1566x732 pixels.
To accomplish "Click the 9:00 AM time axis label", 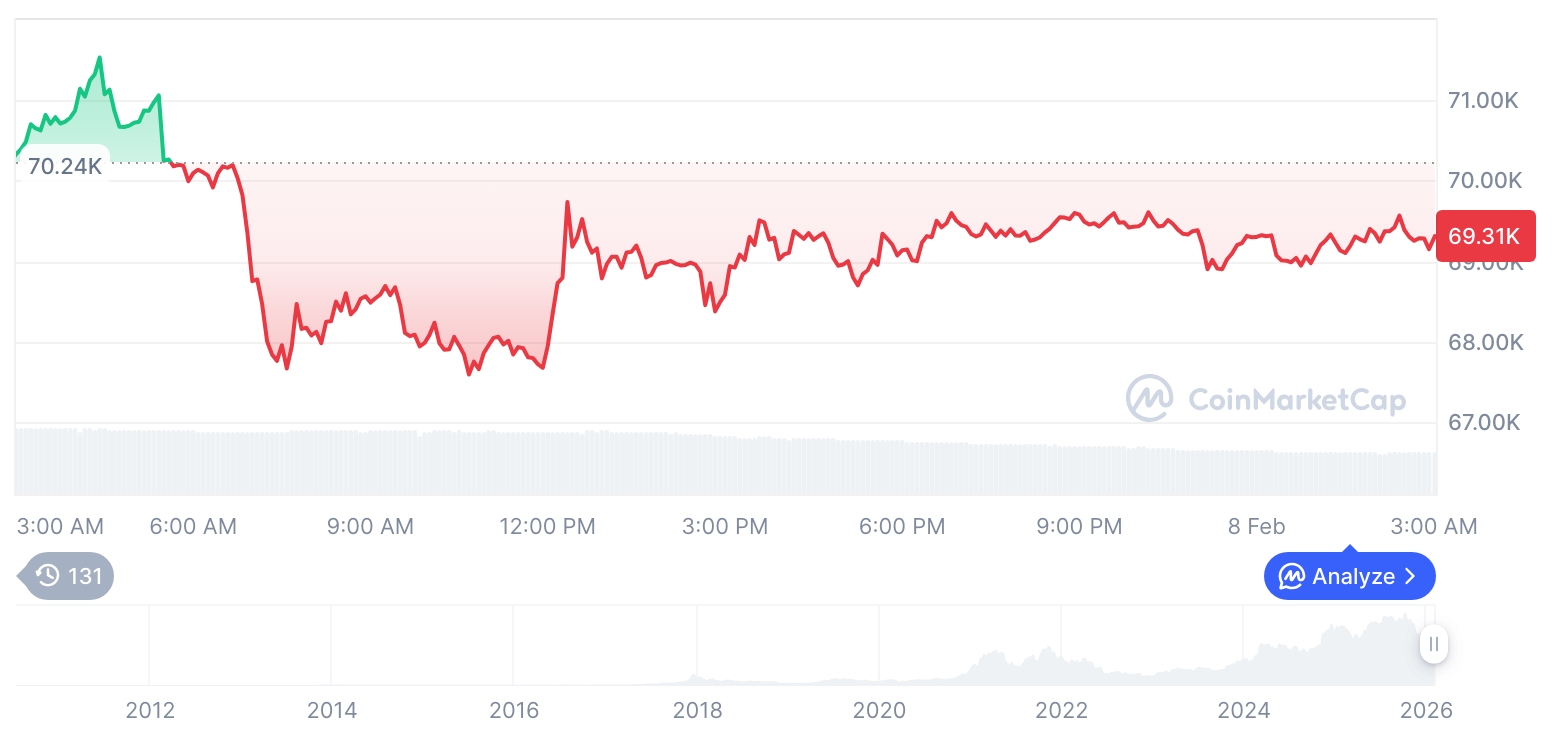I will pos(370,526).
